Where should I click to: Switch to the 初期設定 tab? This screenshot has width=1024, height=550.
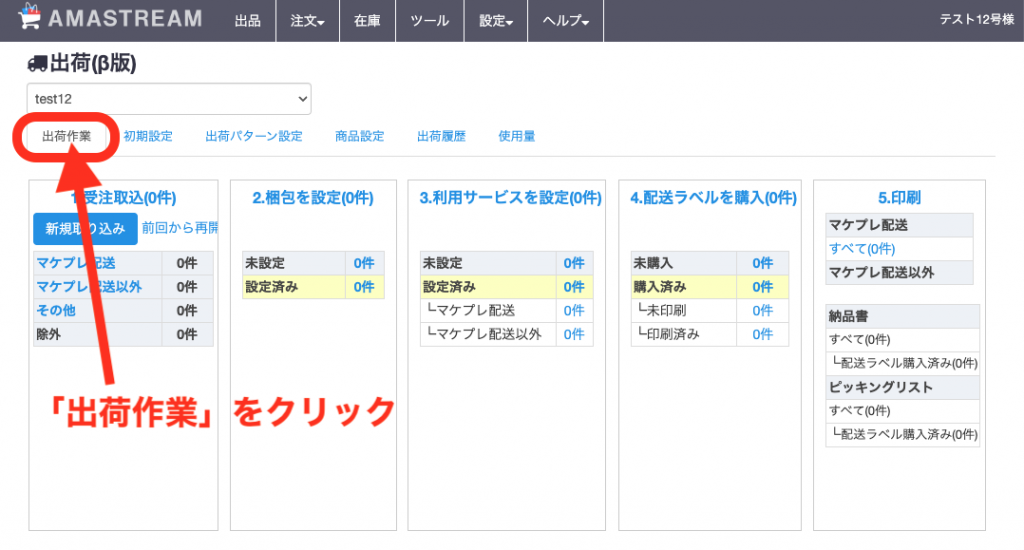point(148,137)
